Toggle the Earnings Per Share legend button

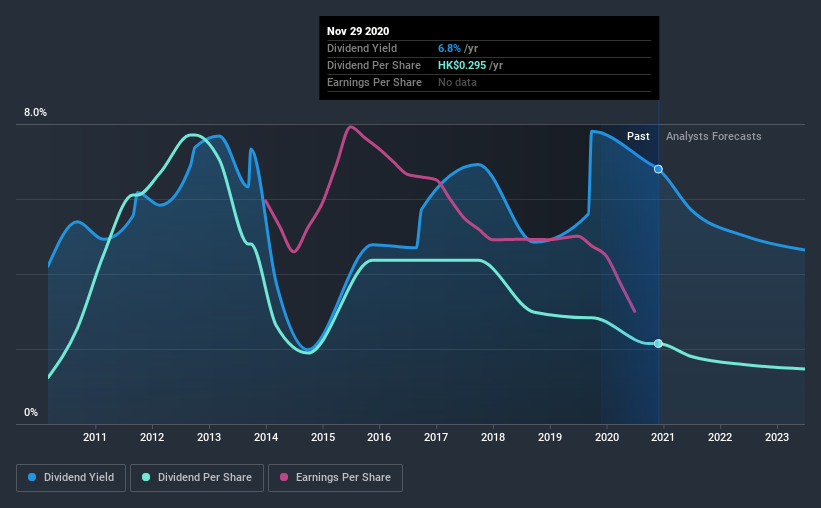pyautogui.click(x=335, y=478)
